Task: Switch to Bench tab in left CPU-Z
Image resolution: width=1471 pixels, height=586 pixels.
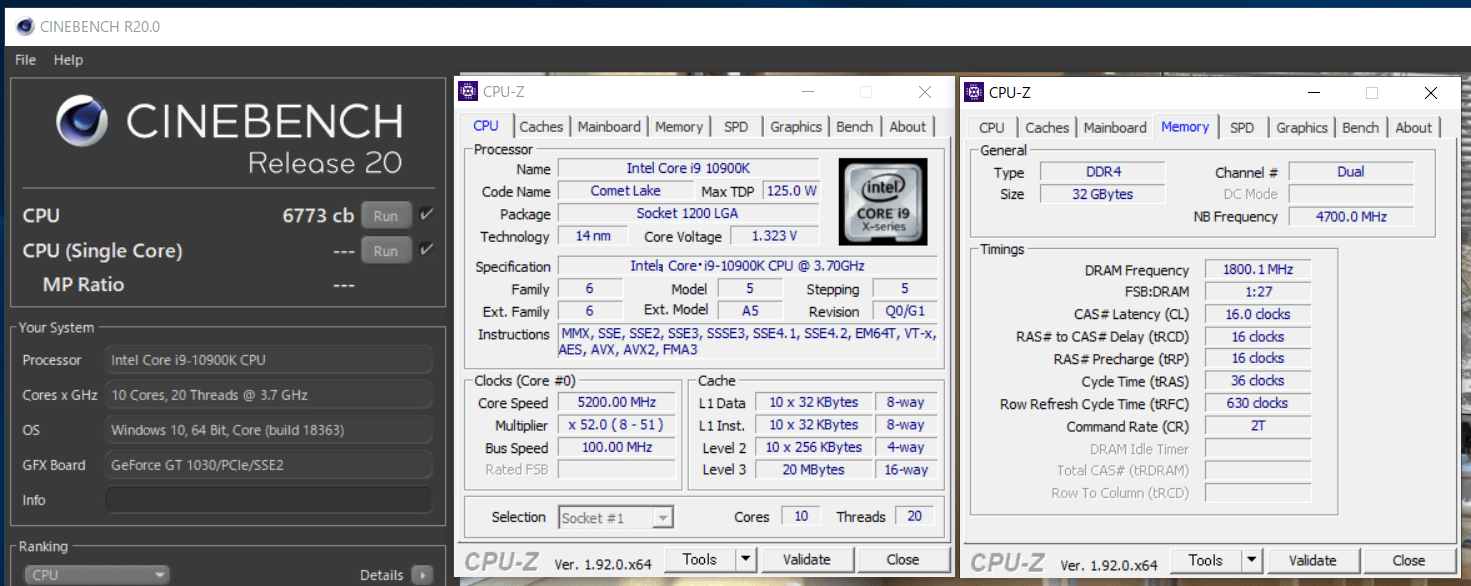Action: (854, 126)
